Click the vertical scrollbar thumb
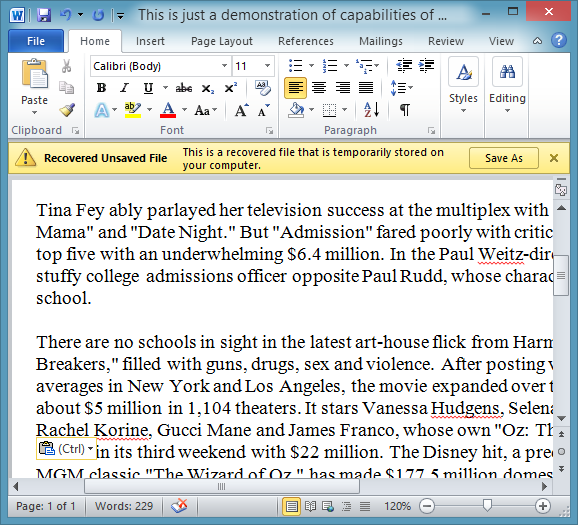Image resolution: width=578 pixels, height=525 pixels. click(x=561, y=275)
